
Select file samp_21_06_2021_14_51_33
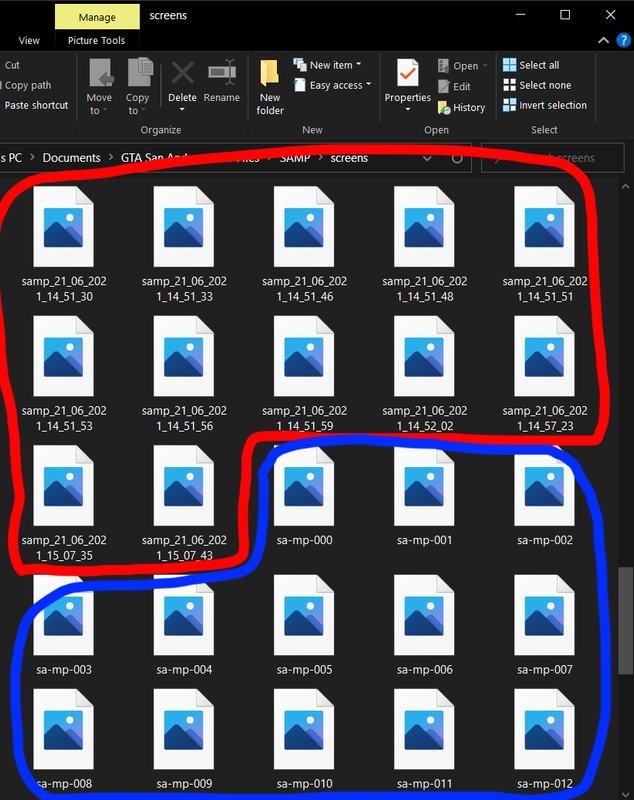coord(184,244)
